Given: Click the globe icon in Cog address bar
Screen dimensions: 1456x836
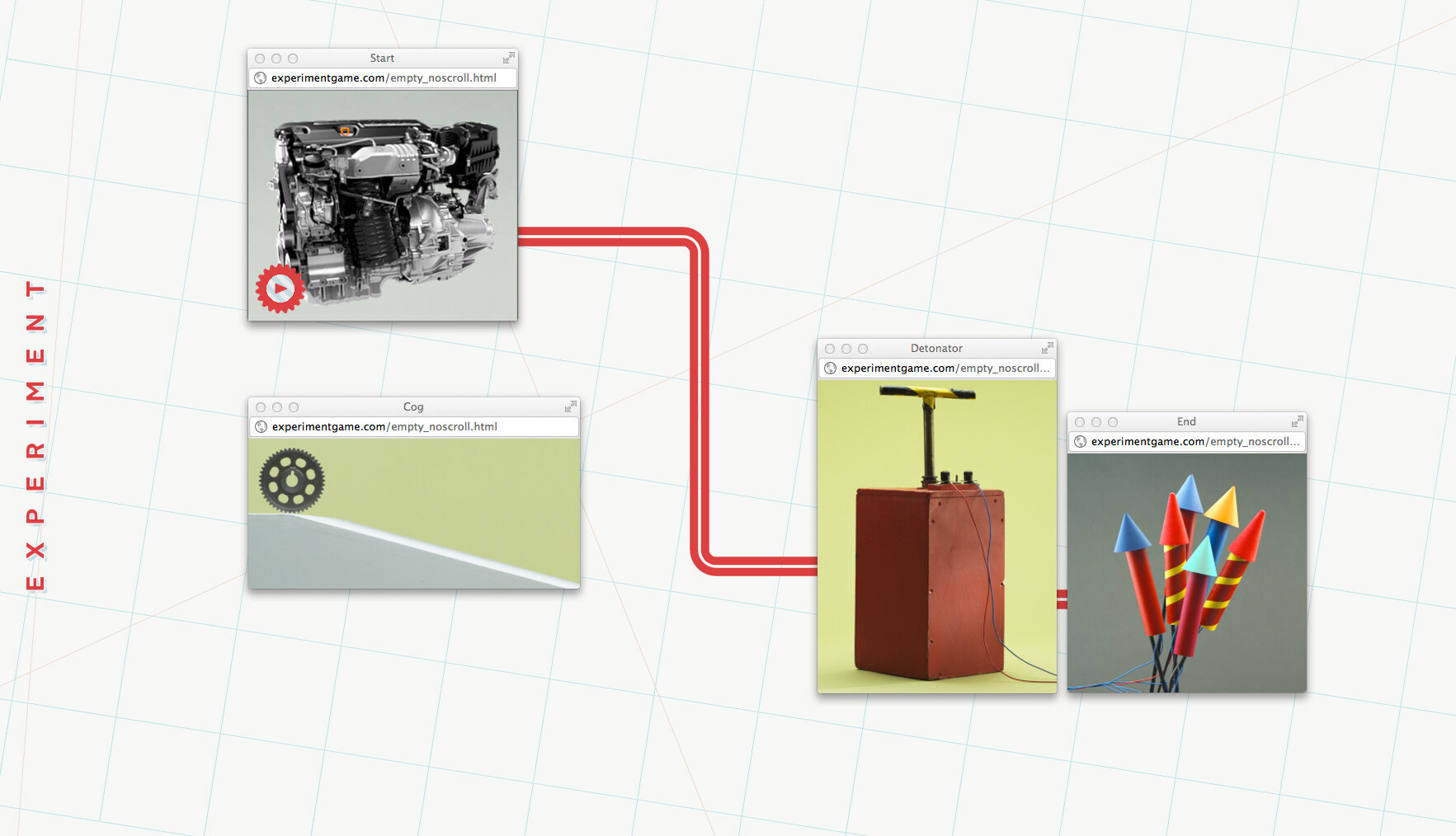Looking at the screenshot, I should [x=262, y=427].
